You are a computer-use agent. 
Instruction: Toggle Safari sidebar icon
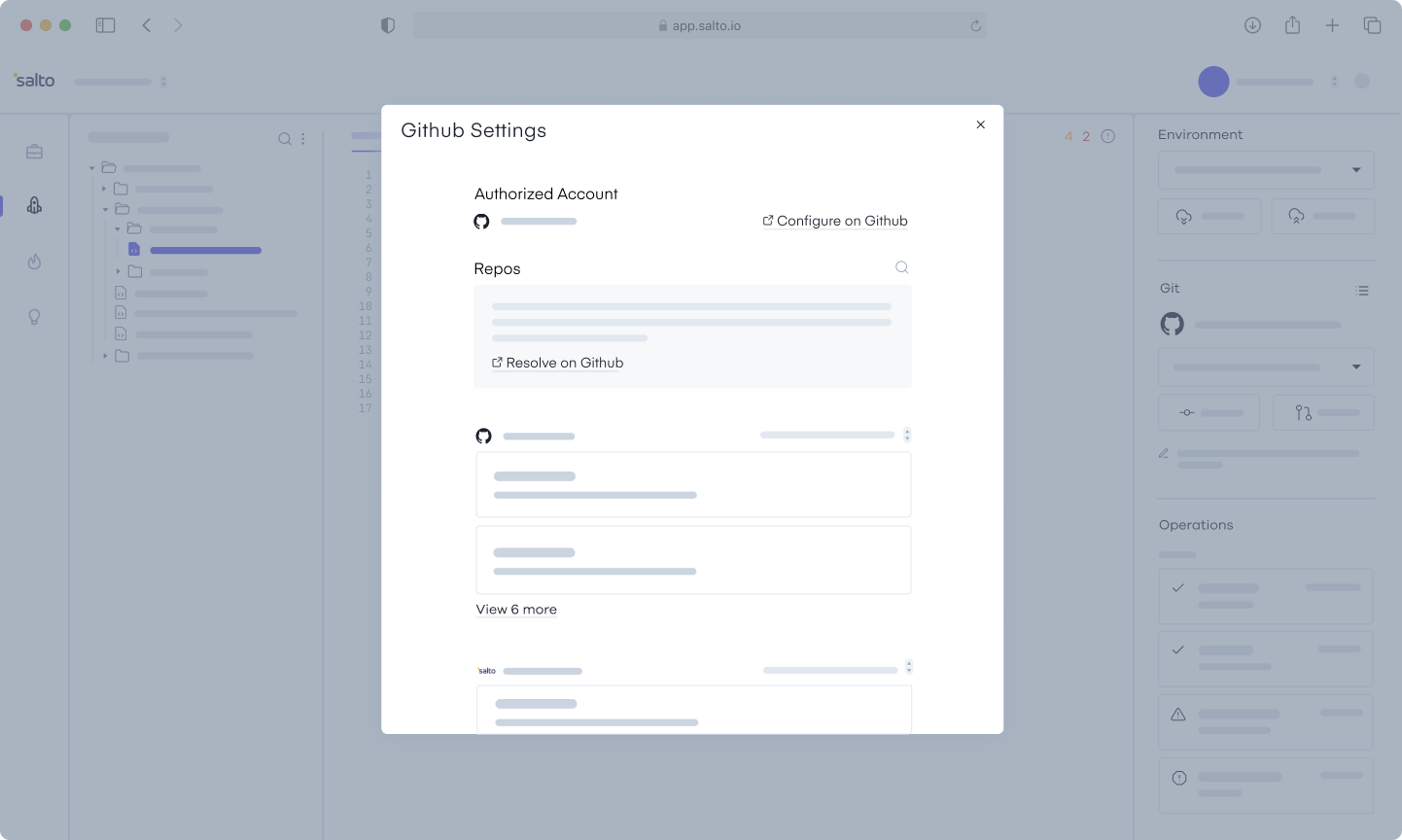click(x=105, y=25)
